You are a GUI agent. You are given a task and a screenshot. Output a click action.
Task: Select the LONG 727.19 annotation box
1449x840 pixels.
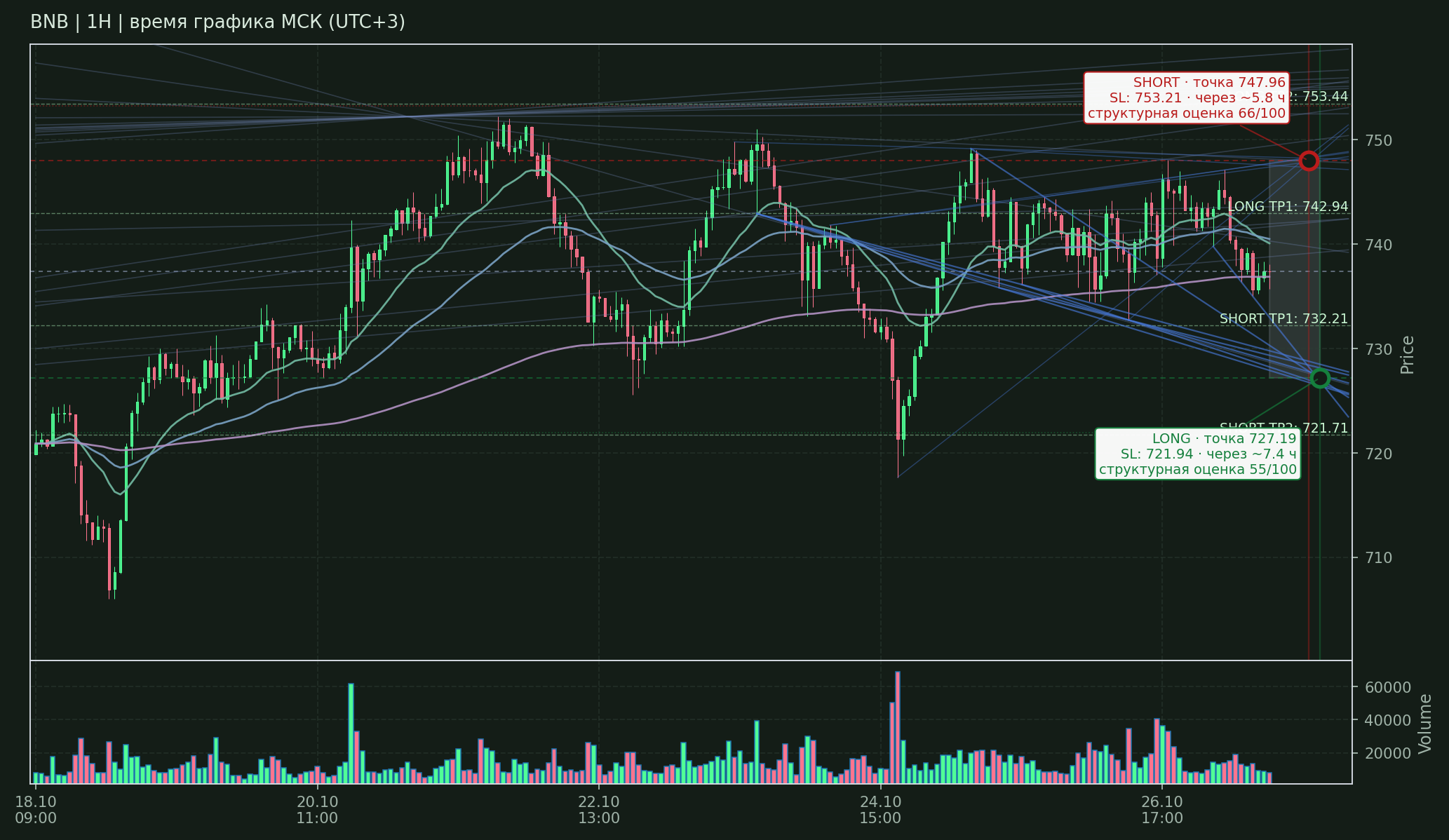point(1198,454)
